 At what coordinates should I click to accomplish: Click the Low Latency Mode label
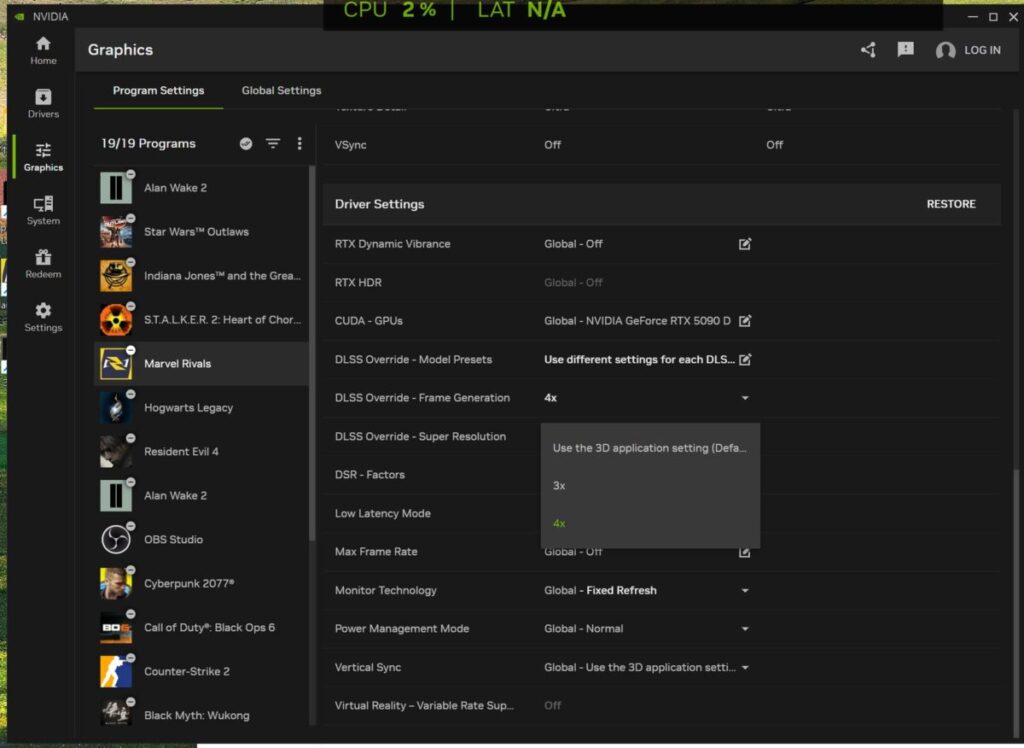[383, 513]
